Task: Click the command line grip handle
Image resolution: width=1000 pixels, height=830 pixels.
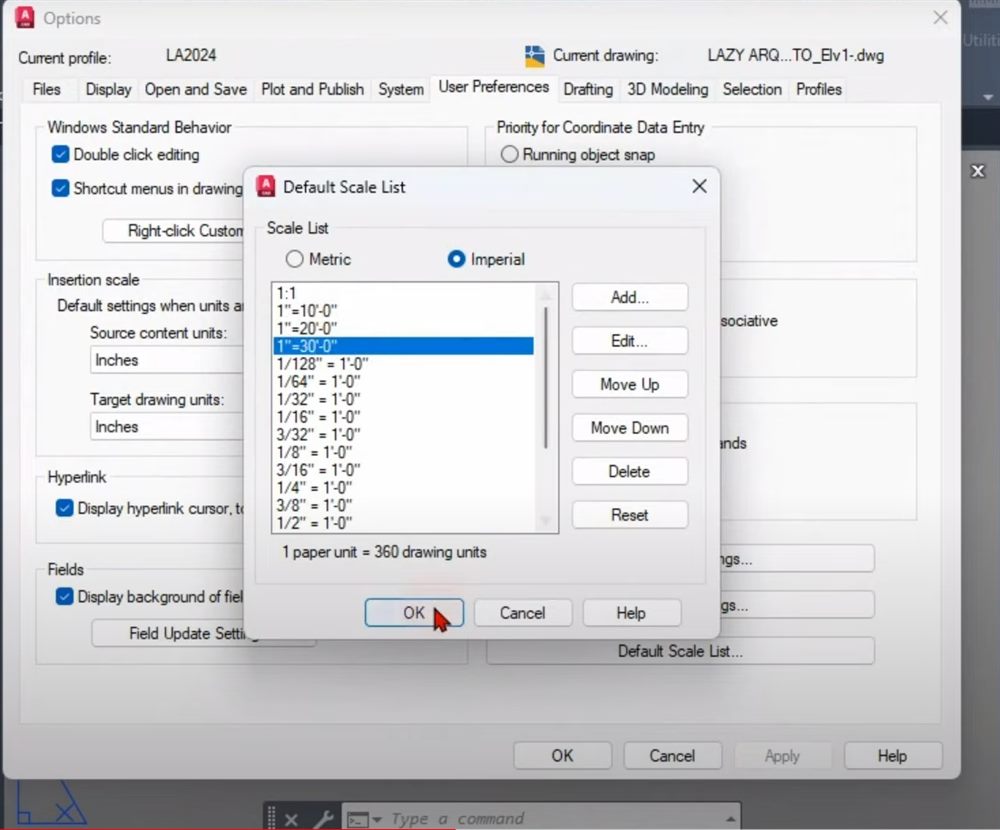Action: pyautogui.click(x=272, y=817)
